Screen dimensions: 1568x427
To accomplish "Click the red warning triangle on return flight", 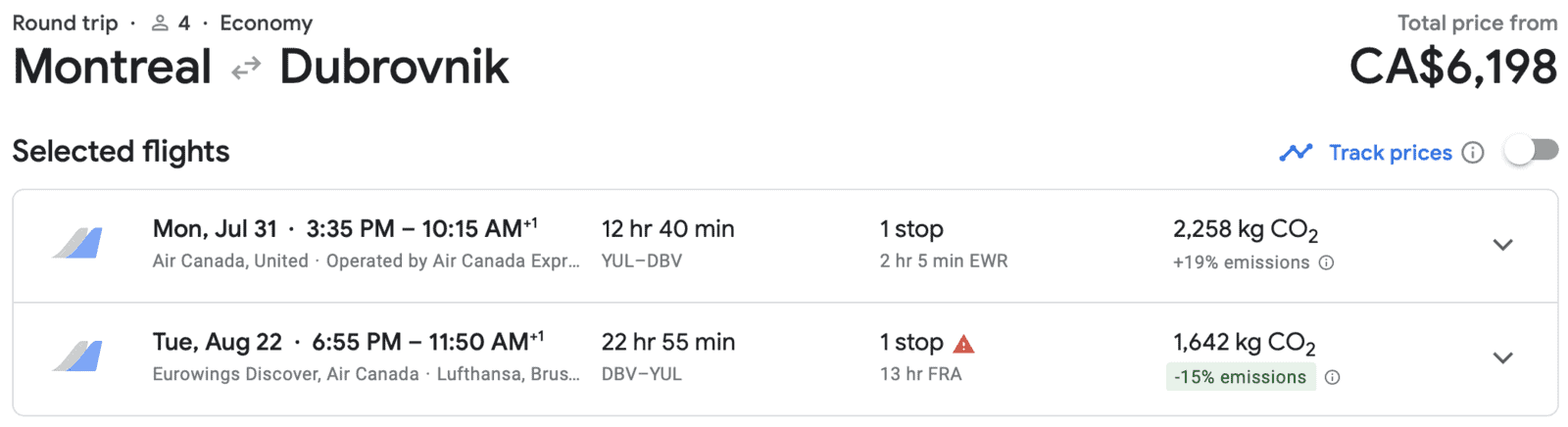I will 963,344.
